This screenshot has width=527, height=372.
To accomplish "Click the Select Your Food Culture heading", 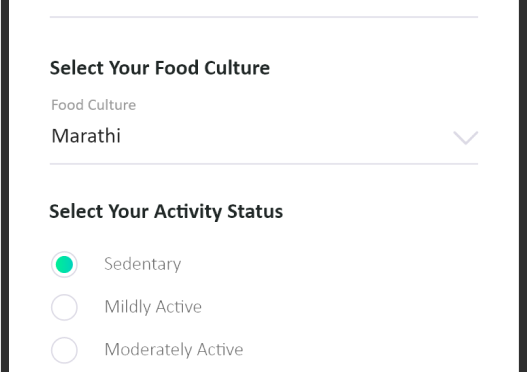I will pyautogui.click(x=160, y=68).
